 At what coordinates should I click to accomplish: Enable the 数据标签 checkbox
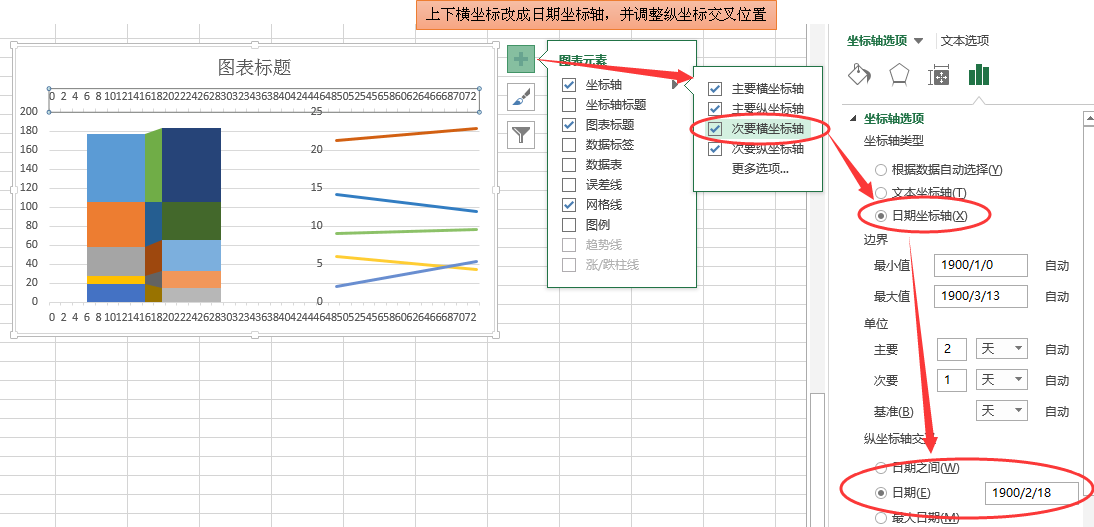[x=569, y=144]
